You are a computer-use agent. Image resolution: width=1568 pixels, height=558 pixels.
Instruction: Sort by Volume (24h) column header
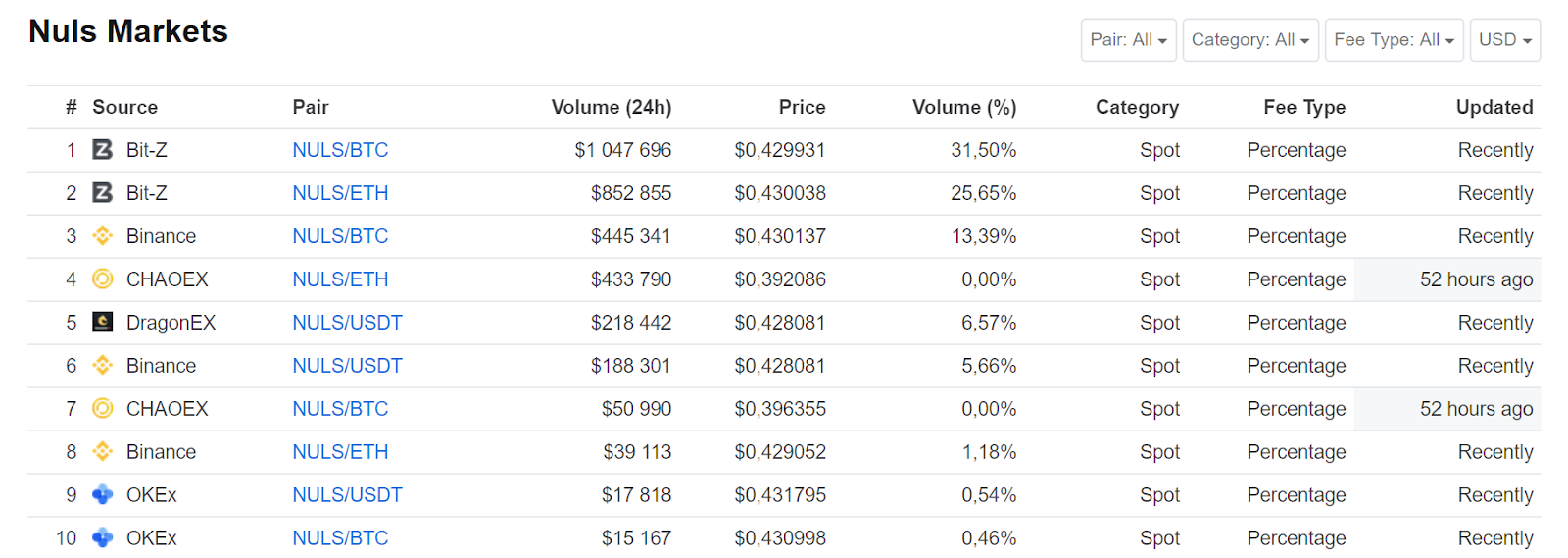pos(611,107)
